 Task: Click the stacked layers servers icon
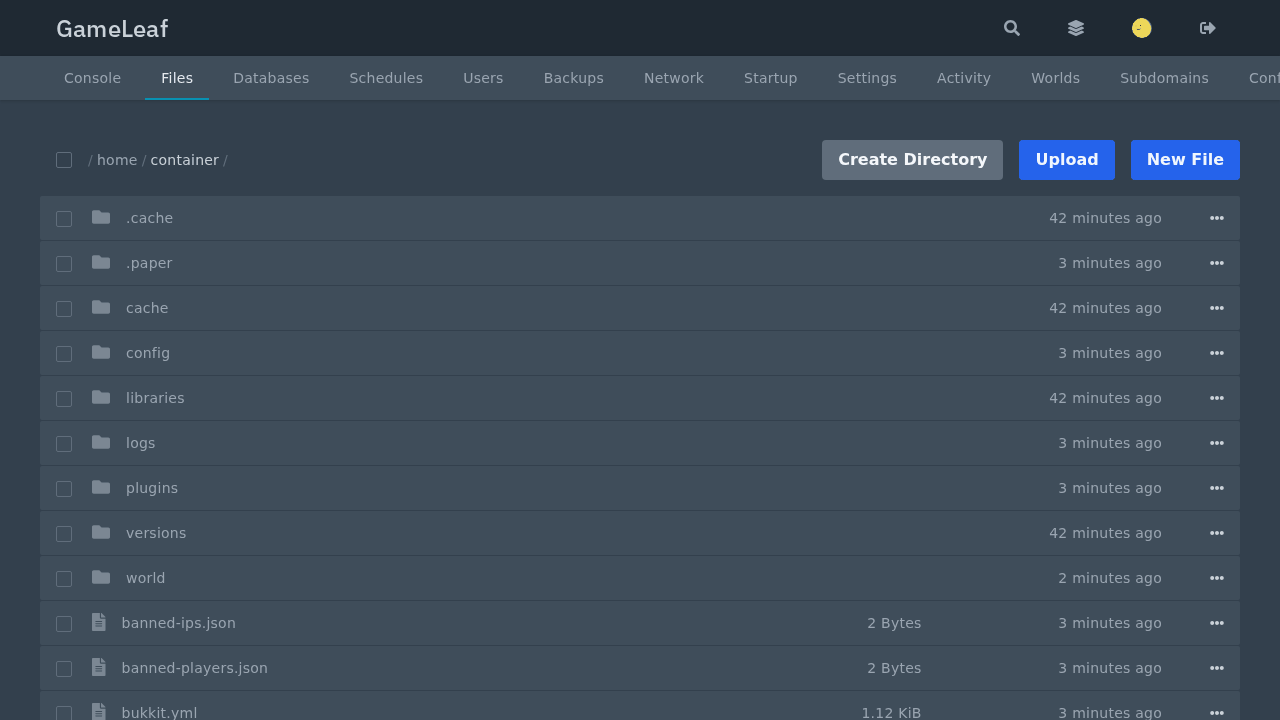click(x=1076, y=28)
